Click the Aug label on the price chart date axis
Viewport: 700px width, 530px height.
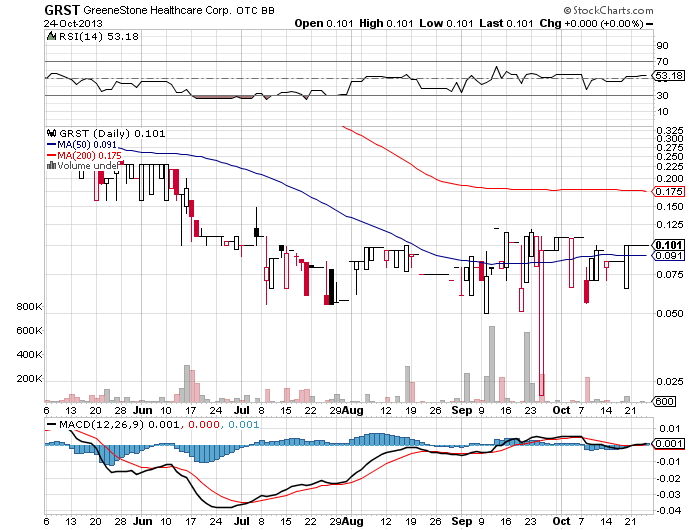(353, 410)
